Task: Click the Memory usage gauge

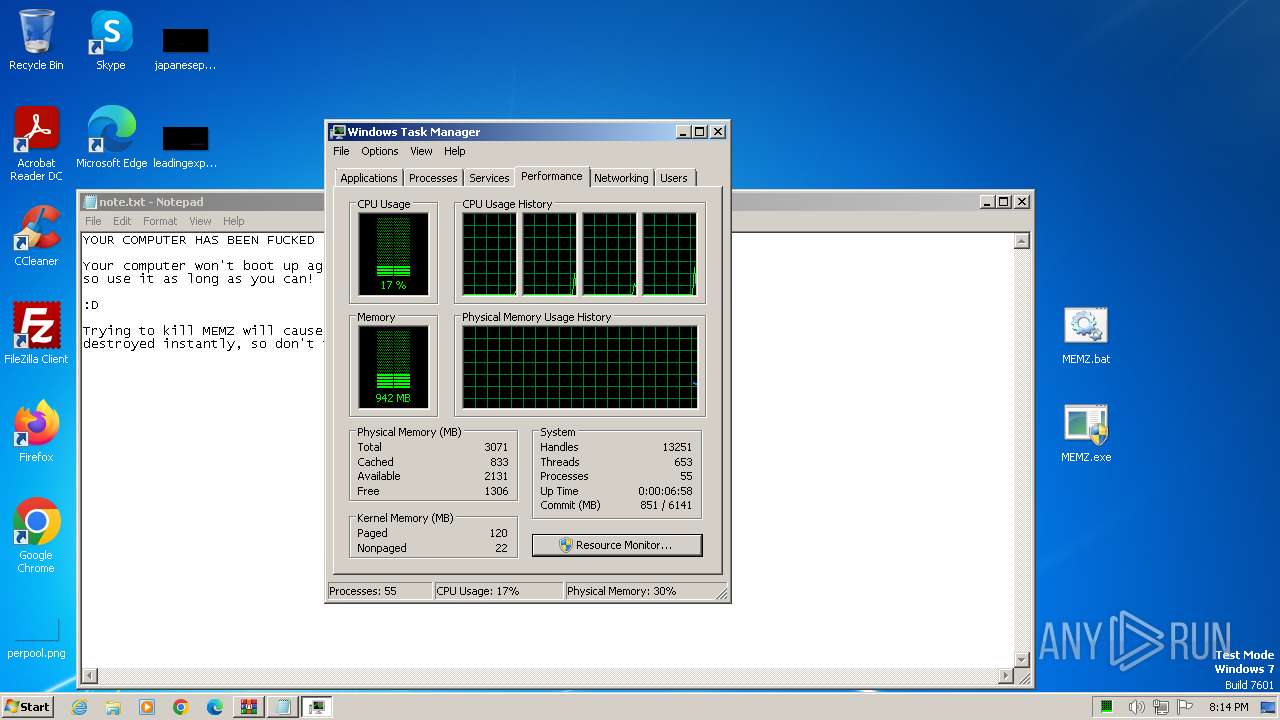Action: coord(393,367)
